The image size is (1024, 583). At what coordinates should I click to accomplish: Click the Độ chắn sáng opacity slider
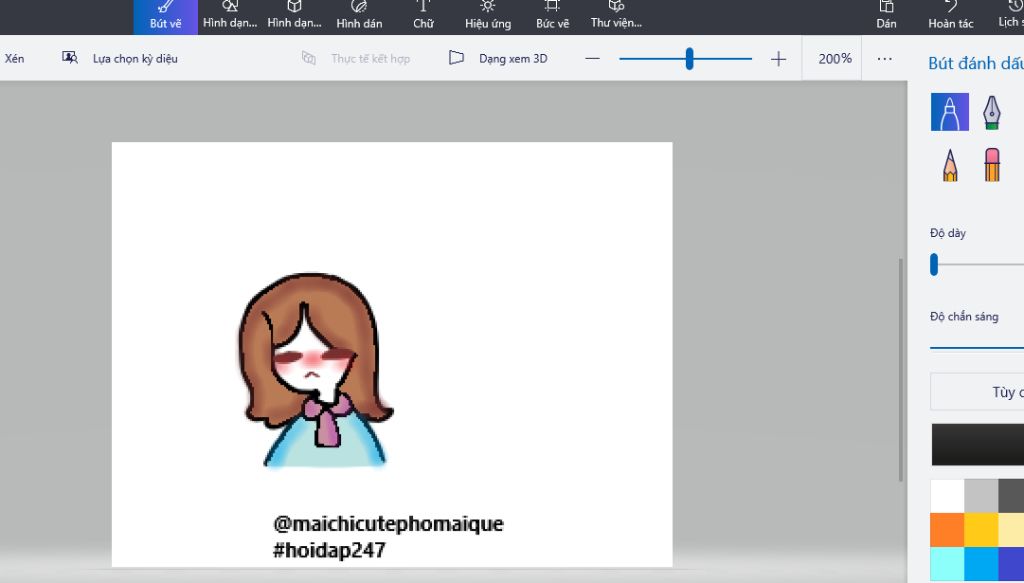point(977,348)
